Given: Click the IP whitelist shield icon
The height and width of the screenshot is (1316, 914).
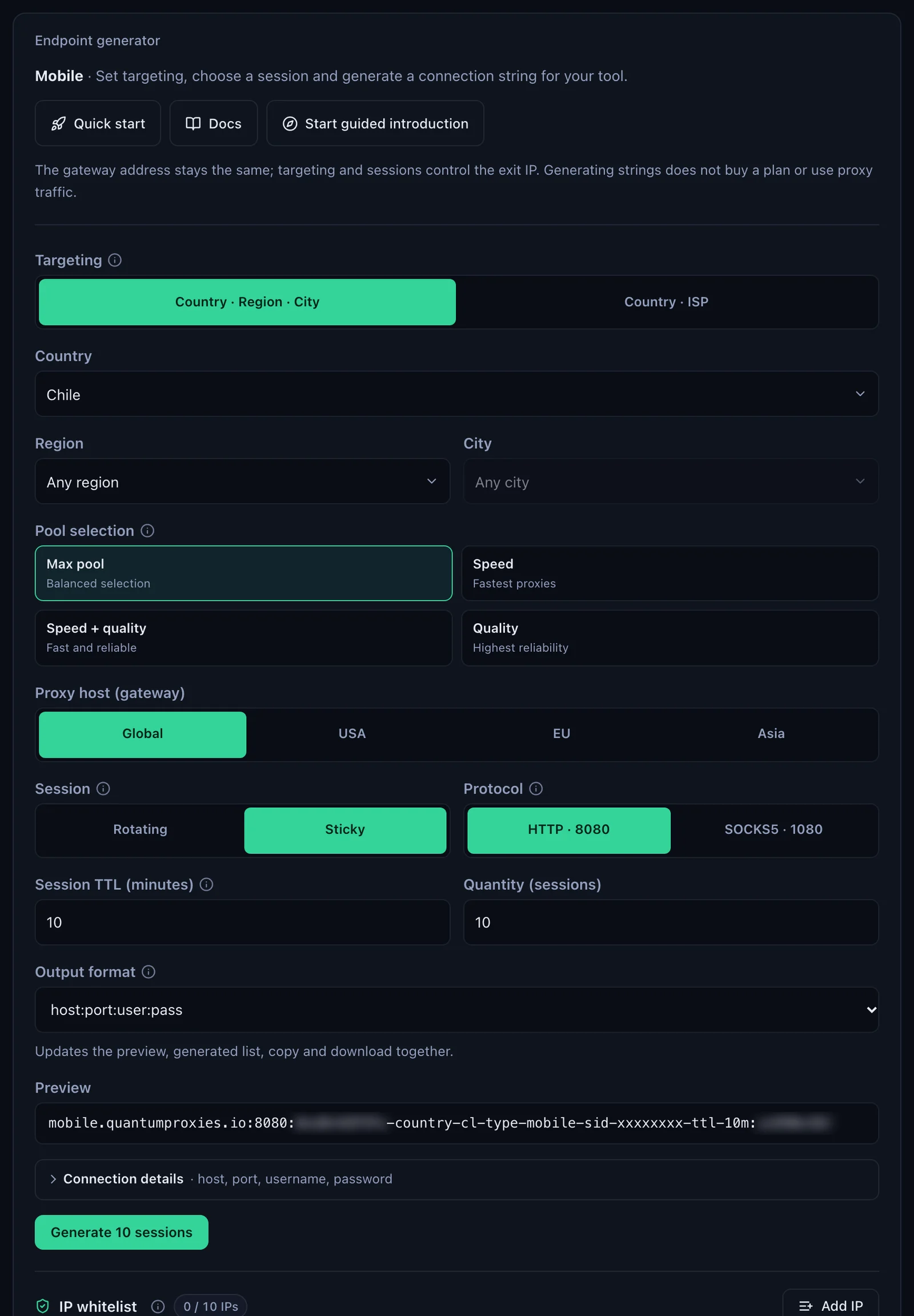Looking at the screenshot, I should coord(43,1306).
